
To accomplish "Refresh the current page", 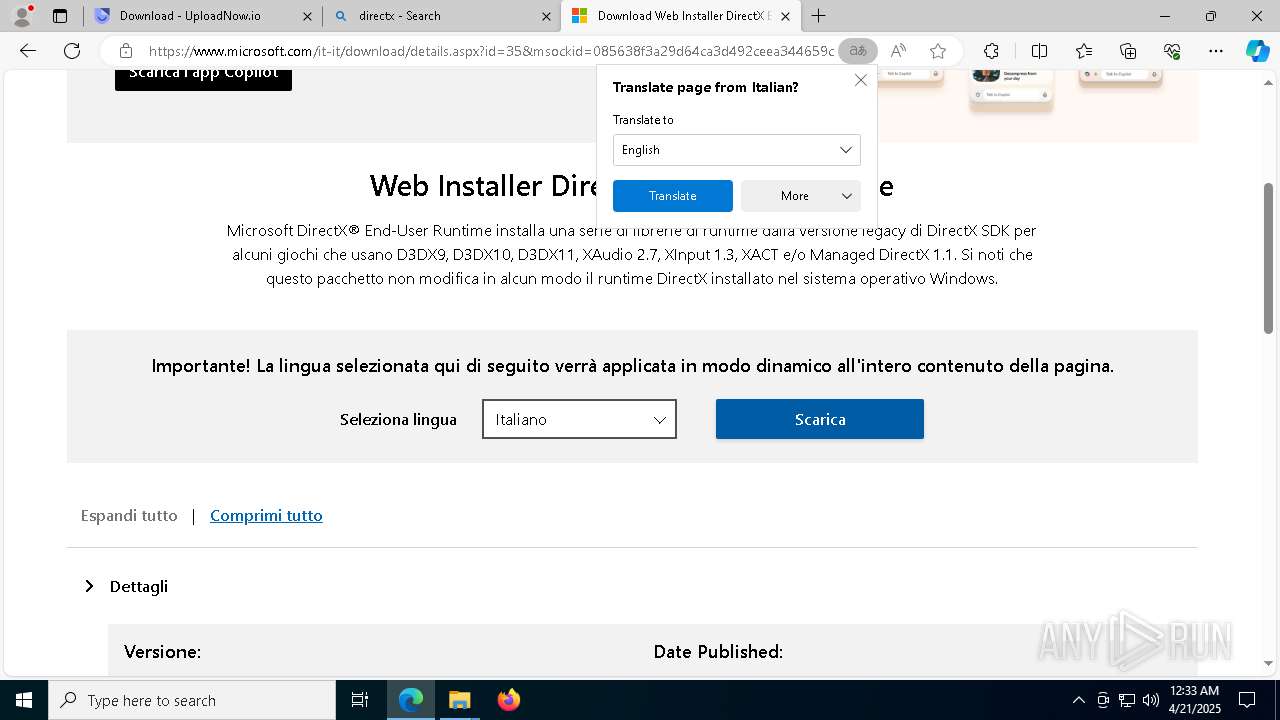I will coord(72,51).
